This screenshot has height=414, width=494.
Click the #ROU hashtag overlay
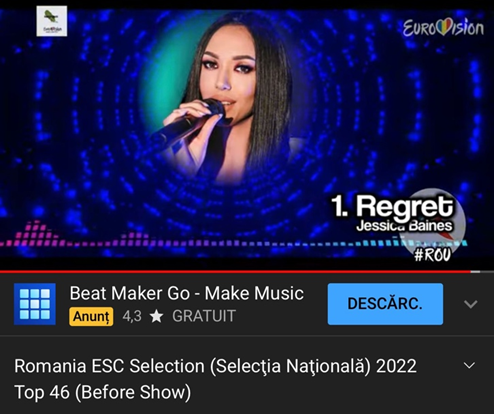(x=432, y=255)
